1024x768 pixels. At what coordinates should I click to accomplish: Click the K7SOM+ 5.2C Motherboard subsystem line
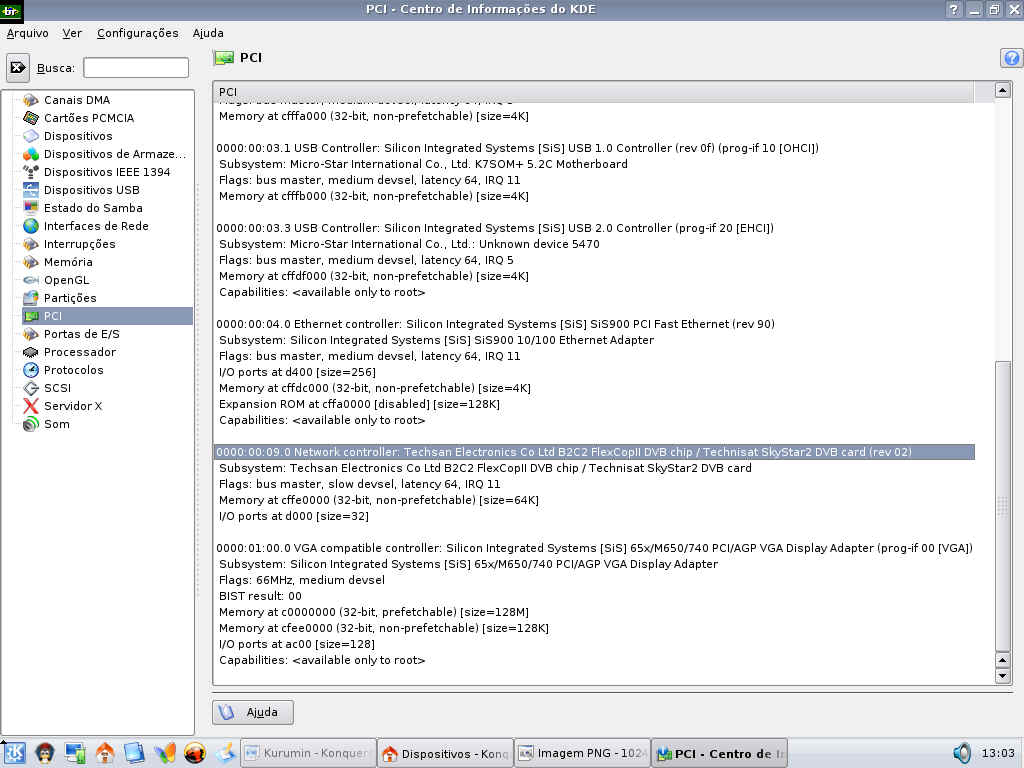pyautogui.click(x=423, y=164)
